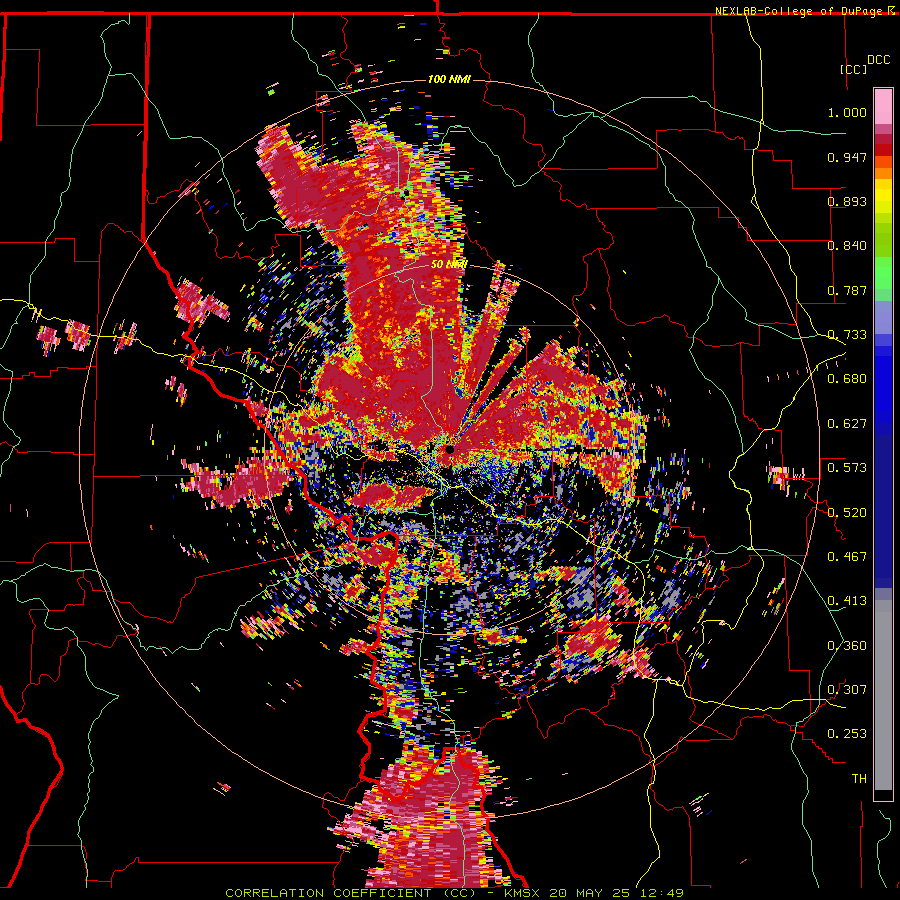The height and width of the screenshot is (900, 900).
Task: Click the 20 MAY 25 12:49 timestamp
Action: click(616, 893)
